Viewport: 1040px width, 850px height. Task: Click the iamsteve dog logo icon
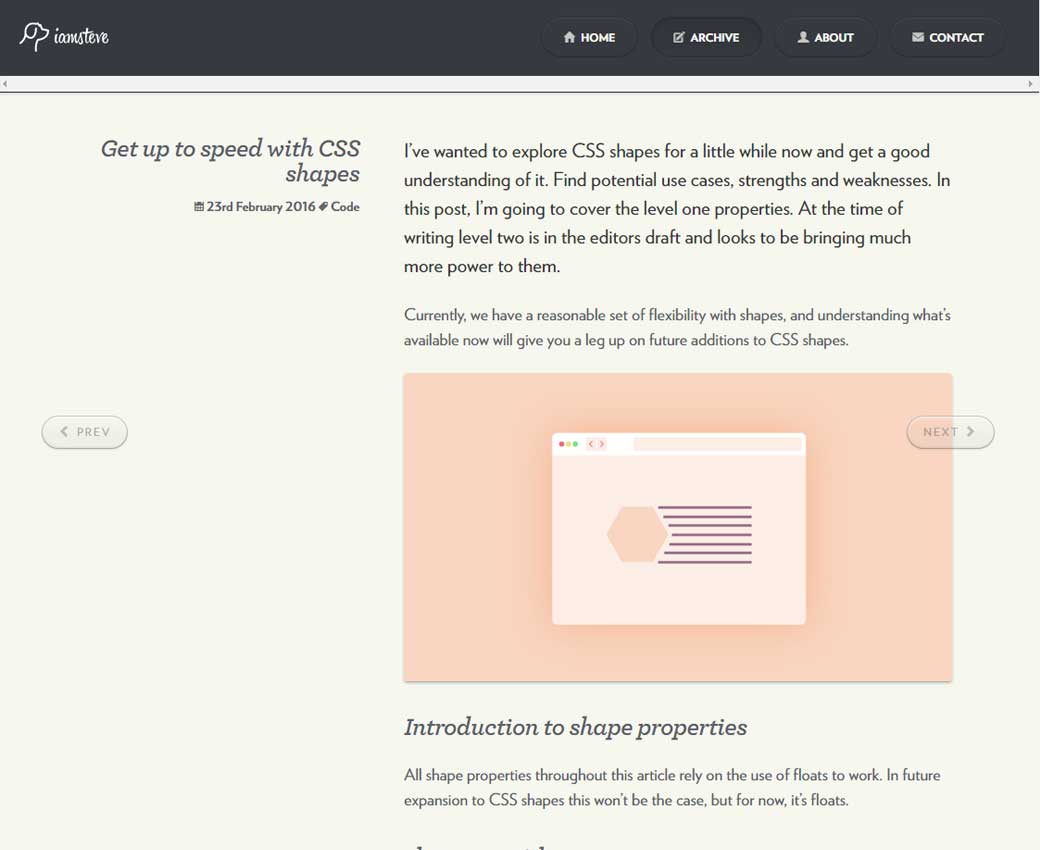33,36
